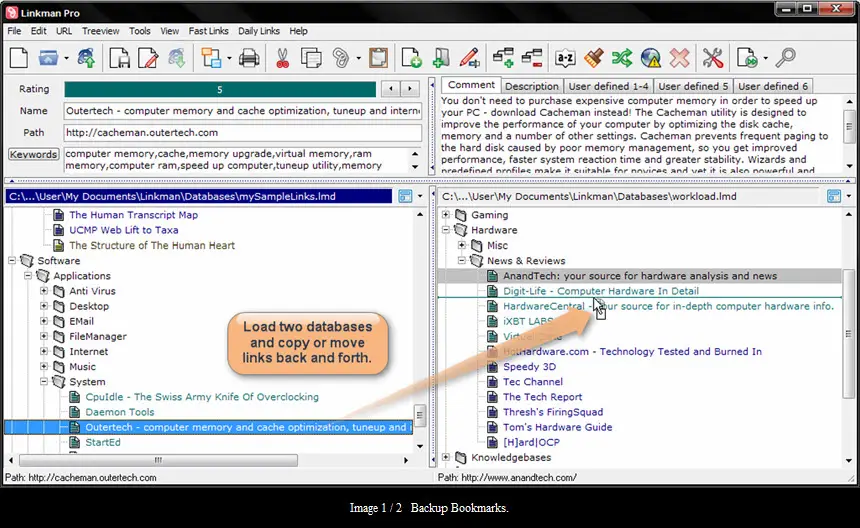The image size is (860, 528).
Task: Collapse the System folder
Action: [x=44, y=382]
